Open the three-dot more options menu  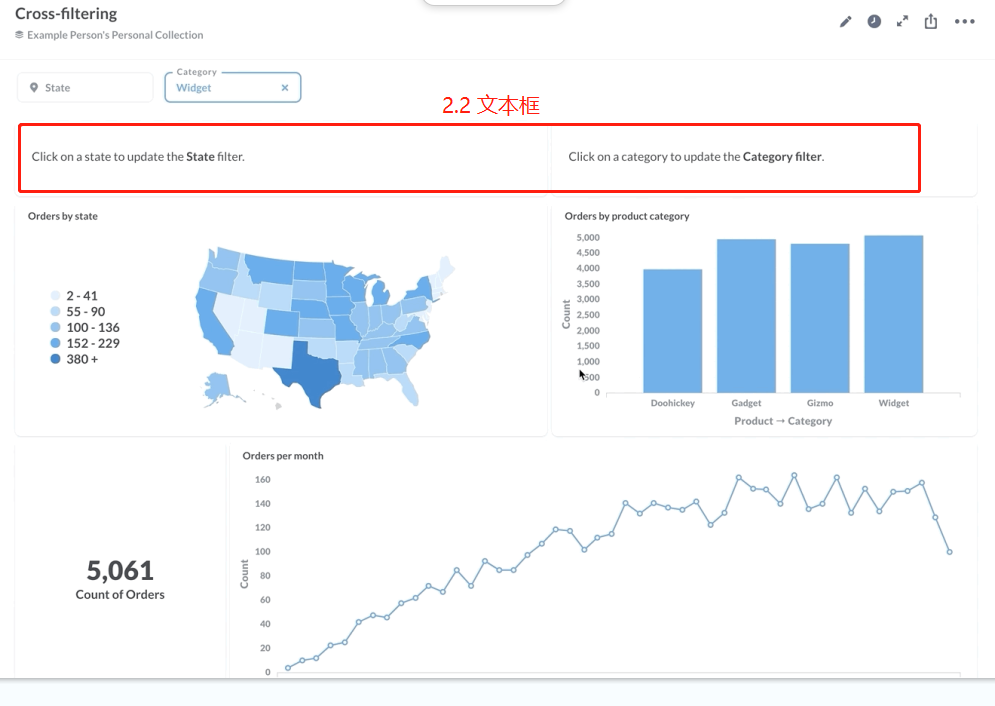pos(964,21)
